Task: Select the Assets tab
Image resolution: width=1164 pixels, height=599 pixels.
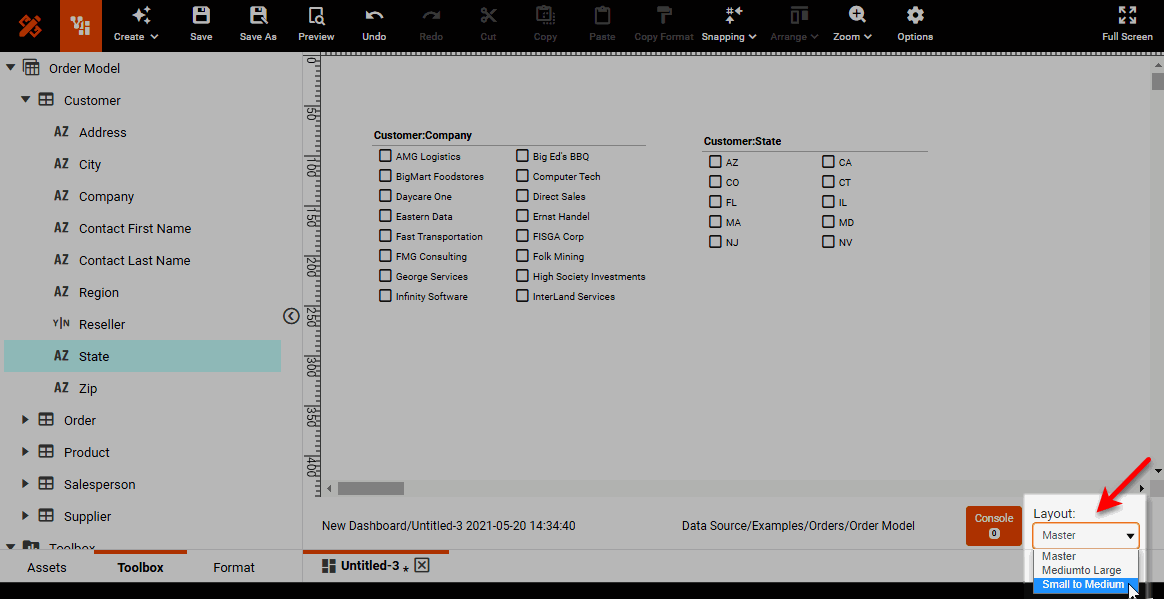Action: coord(47,567)
